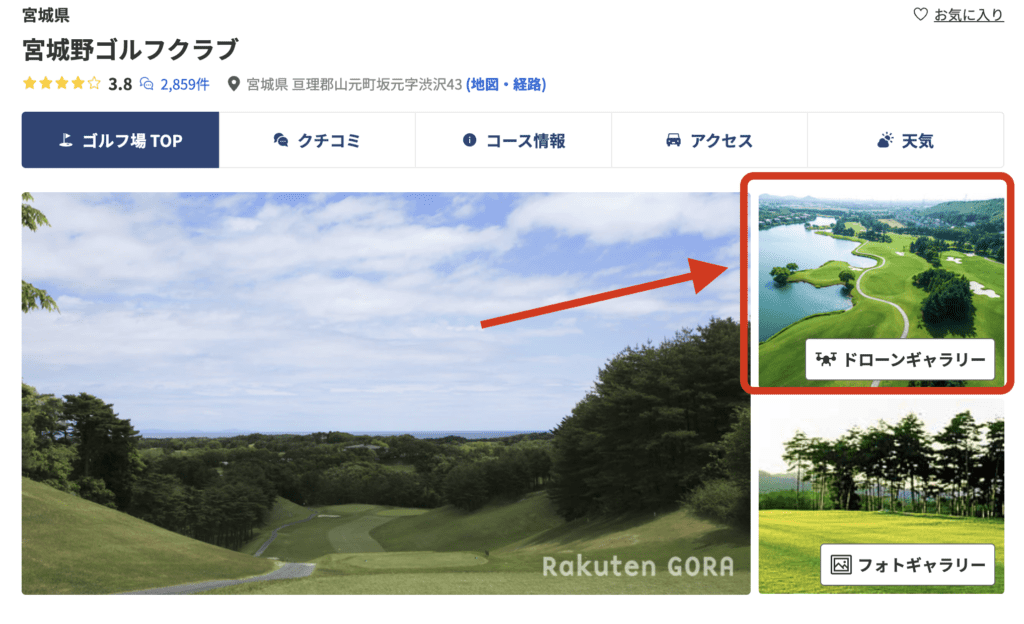The height and width of the screenshot is (624, 1024).
Task: Open the 2,859件 reviews link
Action: coord(185,84)
